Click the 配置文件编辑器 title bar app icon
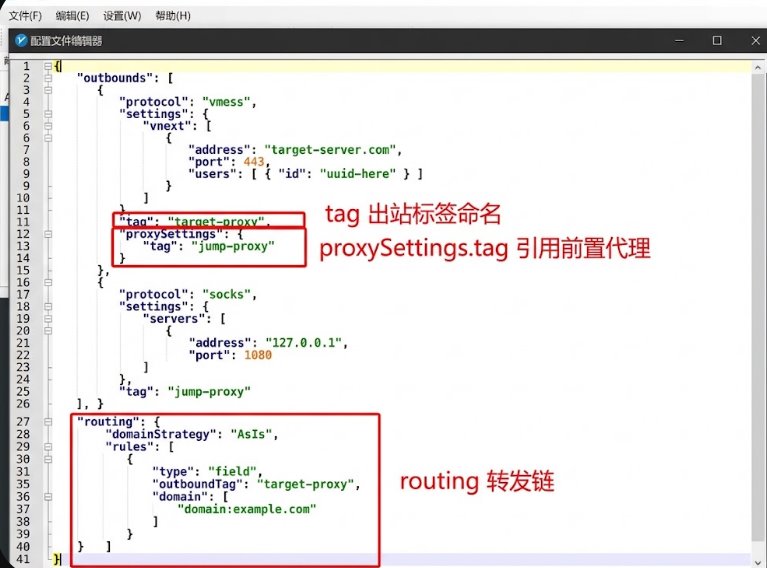This screenshot has height=568, width=767. tap(21, 41)
